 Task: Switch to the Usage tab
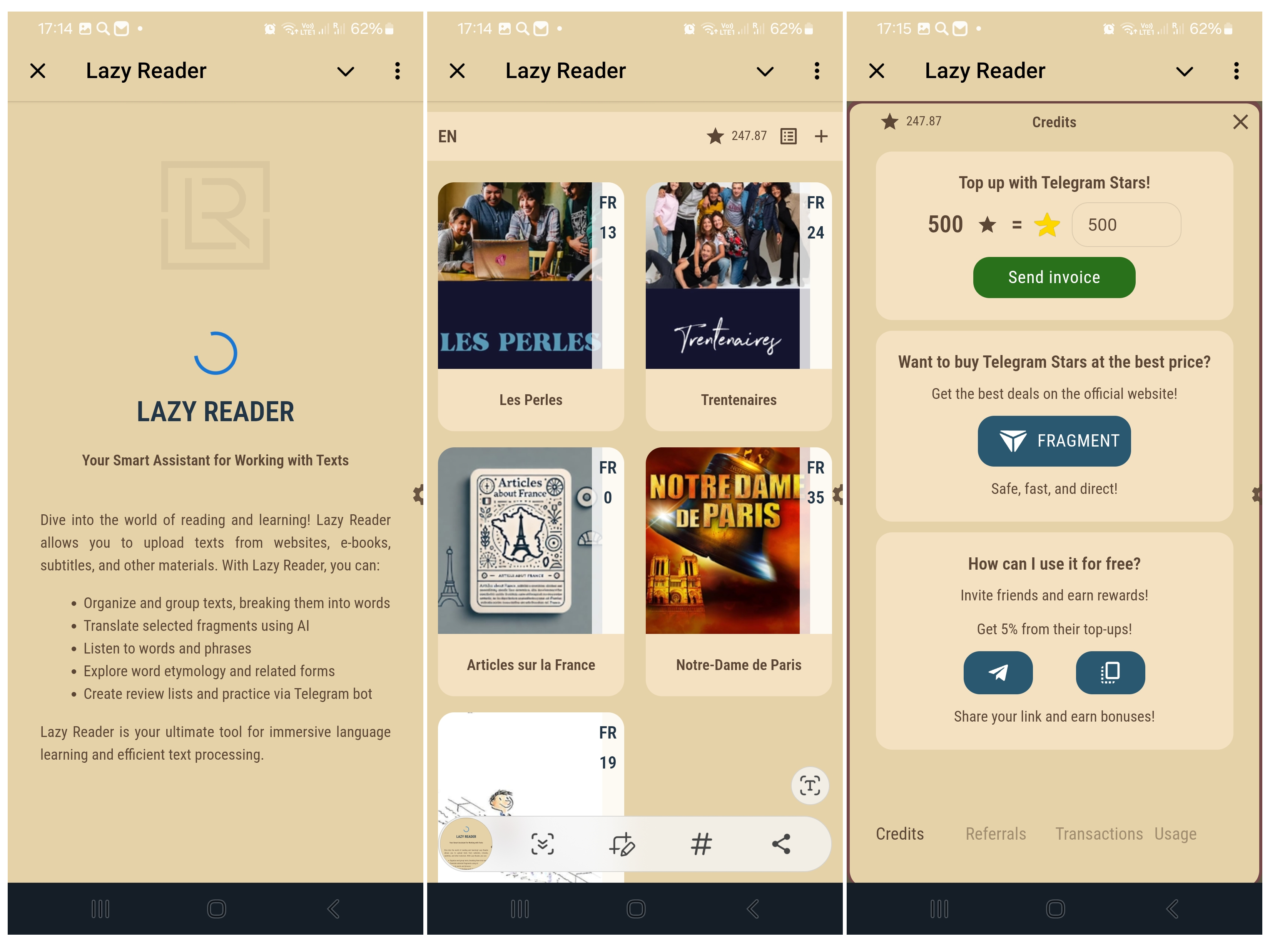pos(1175,834)
